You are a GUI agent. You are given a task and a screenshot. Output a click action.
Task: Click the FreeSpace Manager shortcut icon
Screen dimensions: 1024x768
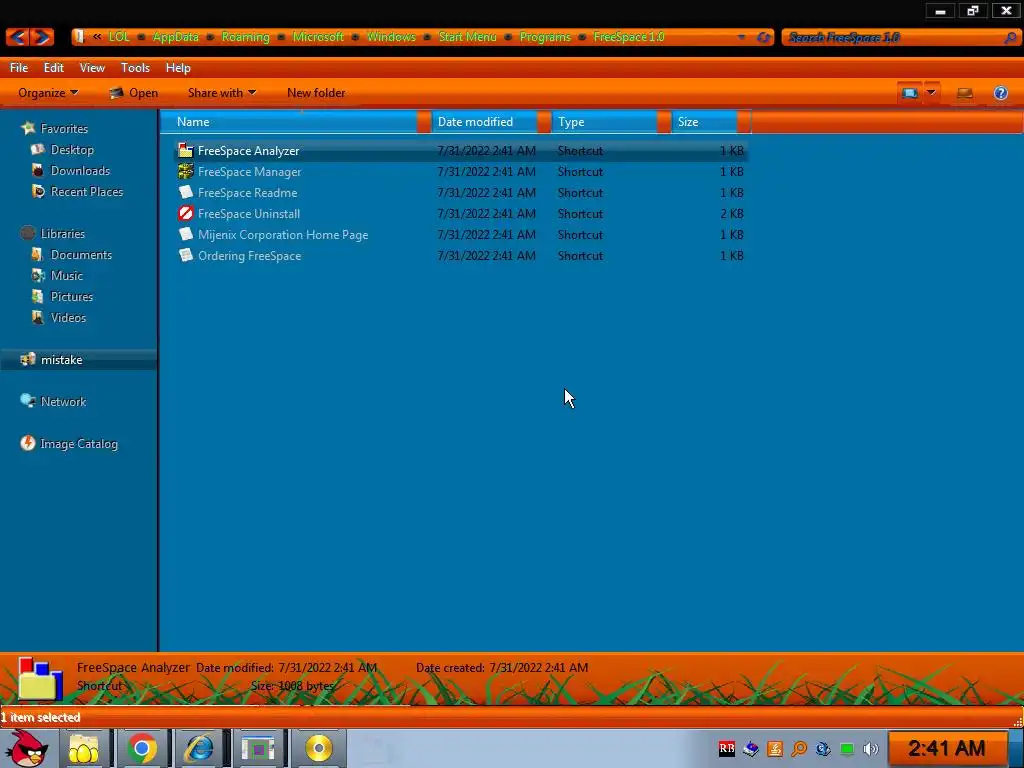(x=185, y=171)
